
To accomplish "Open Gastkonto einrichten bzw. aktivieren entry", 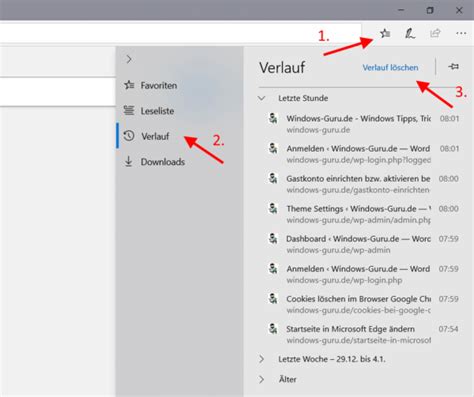I will click(363, 184).
